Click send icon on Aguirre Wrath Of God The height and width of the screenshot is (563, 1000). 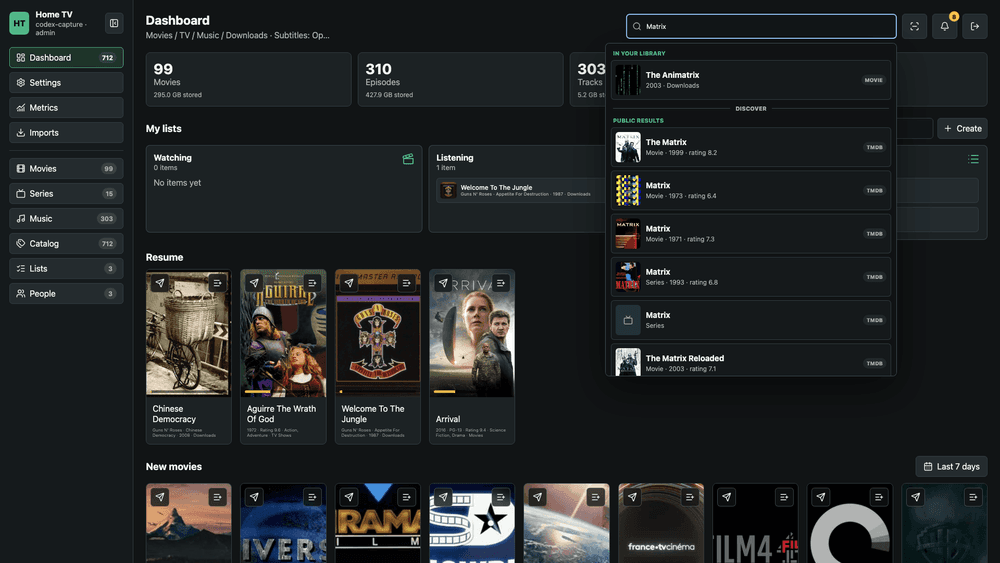tap(254, 282)
